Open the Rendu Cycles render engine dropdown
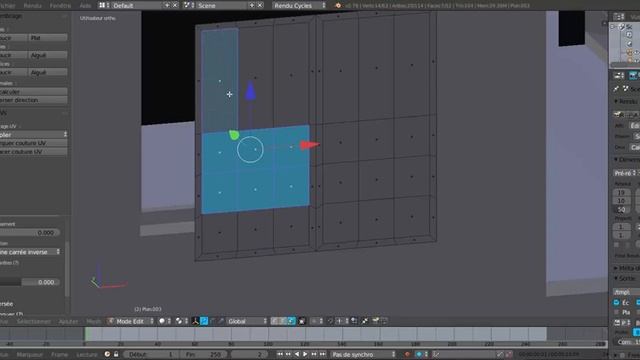Screen dimensions: 640x360 click(x=299, y=5)
